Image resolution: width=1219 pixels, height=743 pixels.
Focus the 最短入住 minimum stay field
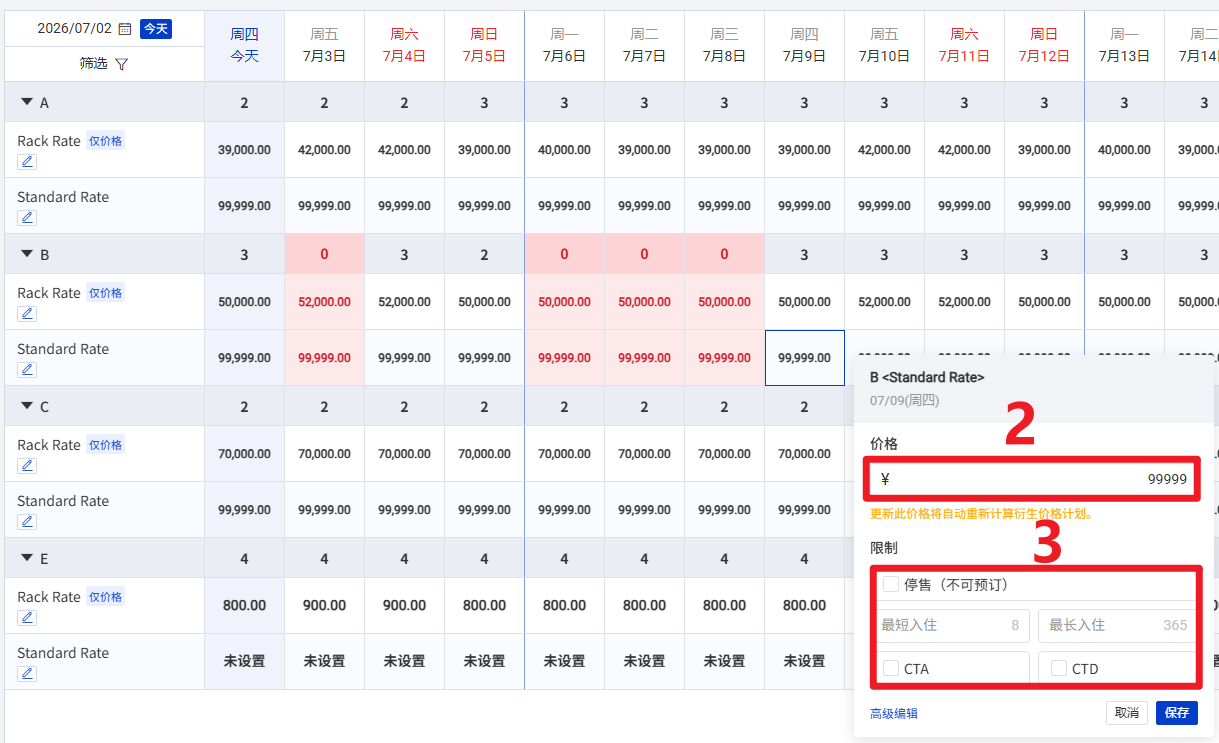pyautogui.click(x=951, y=625)
